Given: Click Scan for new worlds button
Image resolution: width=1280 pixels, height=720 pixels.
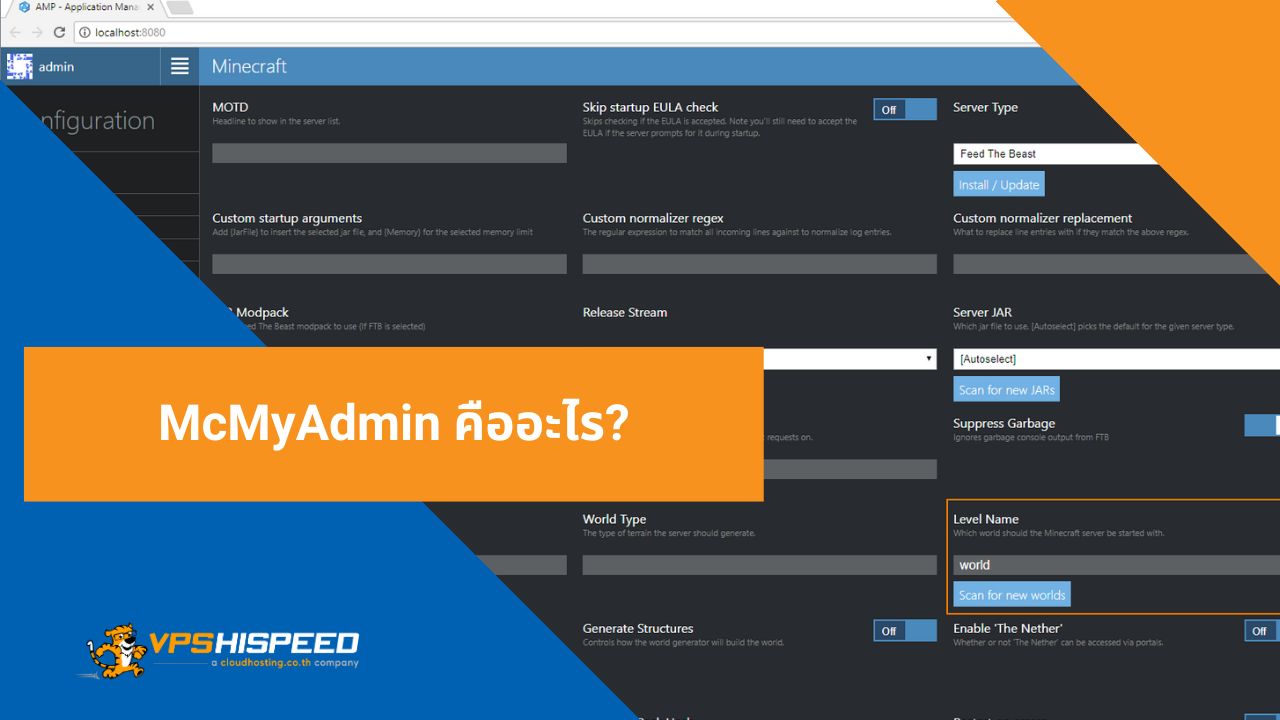Looking at the screenshot, I should tap(1012, 594).
